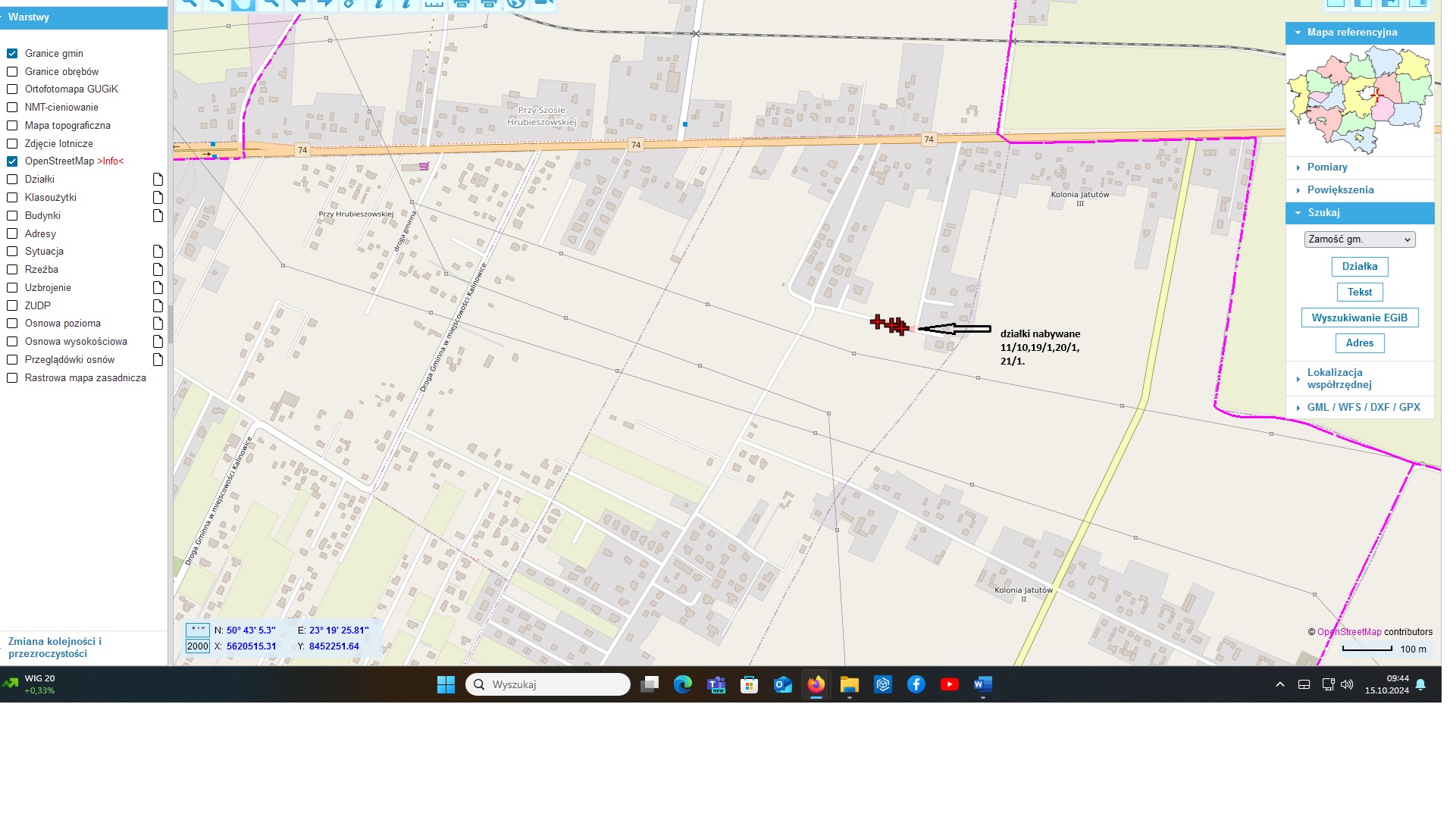Open Firefox from the taskbar
Viewport: 1456px width, 820px height.
pyautogui.click(x=816, y=685)
